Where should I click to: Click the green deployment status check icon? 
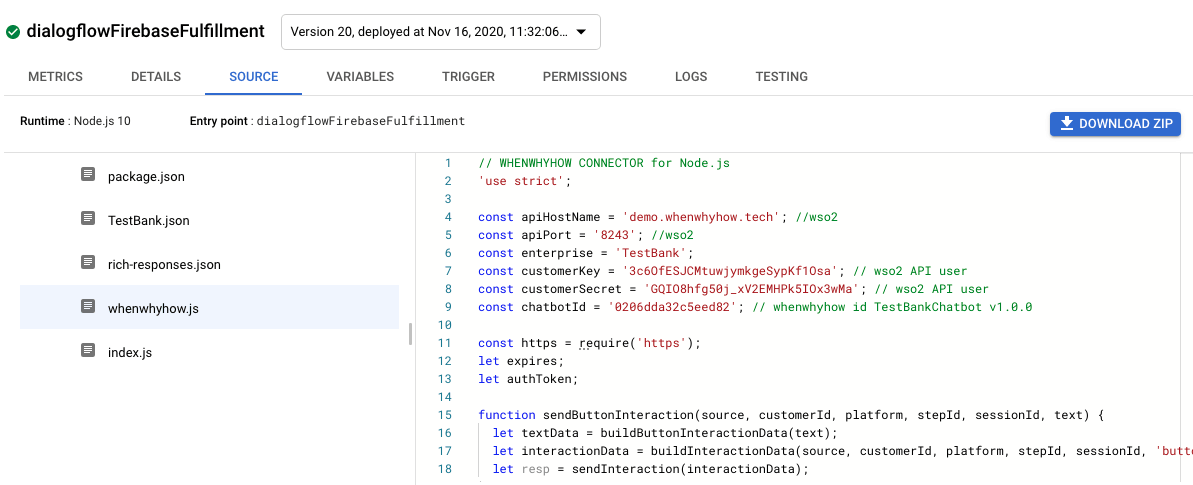pos(13,32)
